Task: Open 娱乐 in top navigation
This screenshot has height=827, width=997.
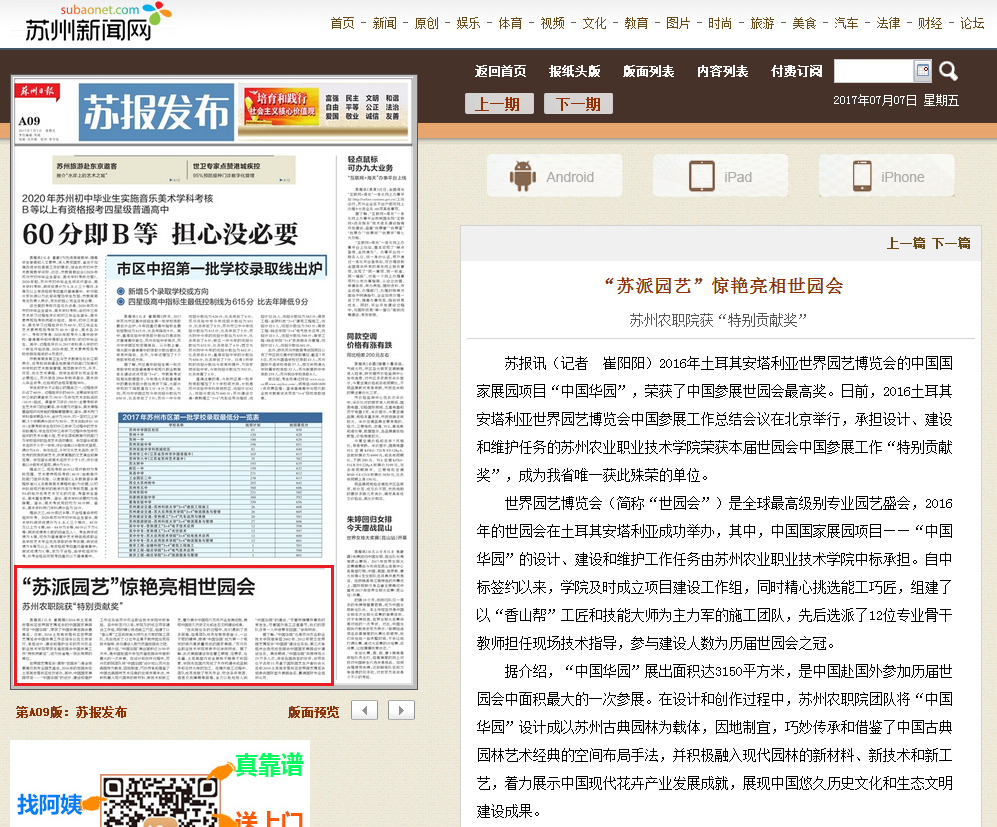Action: tap(469, 24)
